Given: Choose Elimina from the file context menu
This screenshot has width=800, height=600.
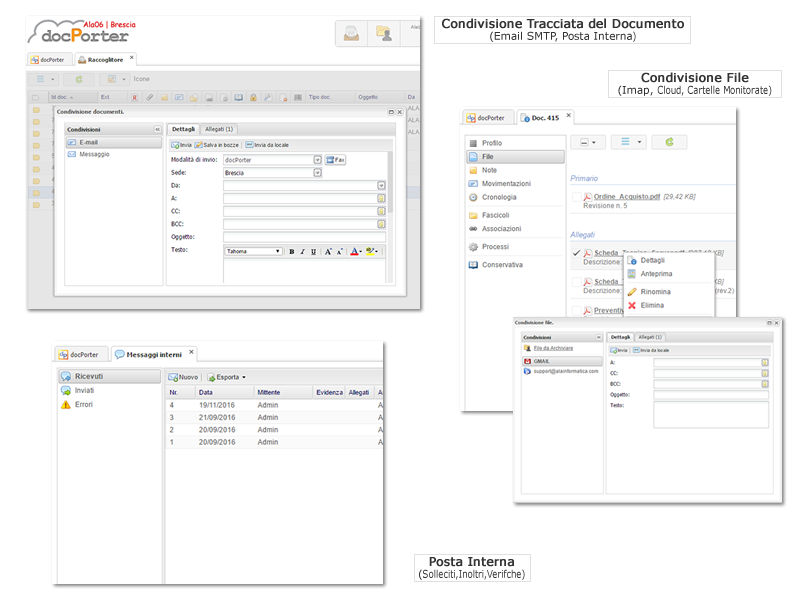Looking at the screenshot, I should point(668,306).
